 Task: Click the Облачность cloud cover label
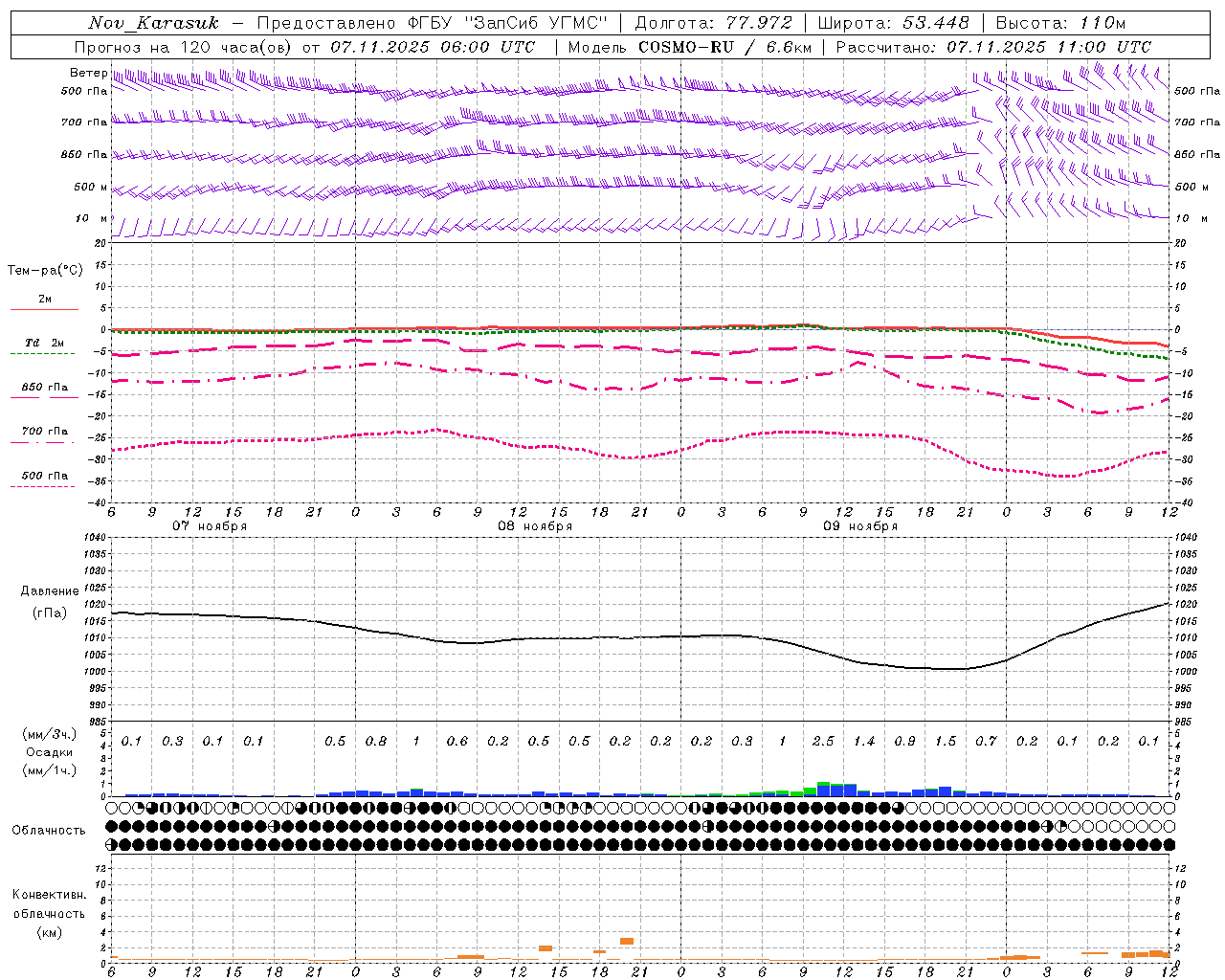point(49,831)
